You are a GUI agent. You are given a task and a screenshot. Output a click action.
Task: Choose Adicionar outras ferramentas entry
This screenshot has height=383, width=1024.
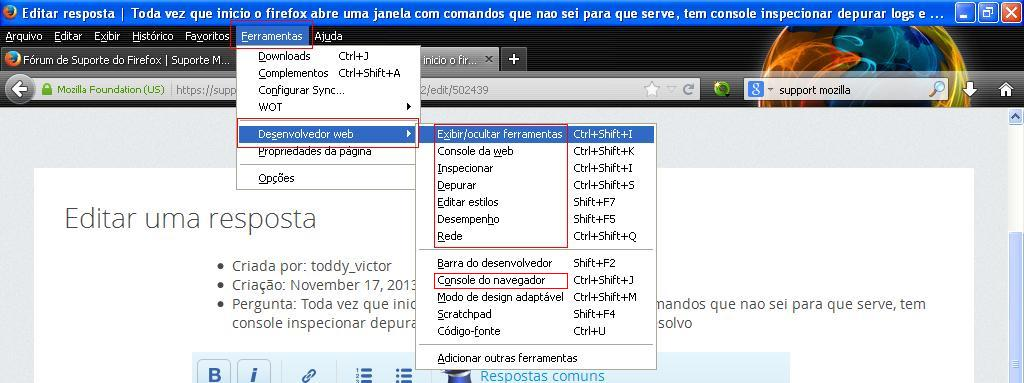(536, 358)
